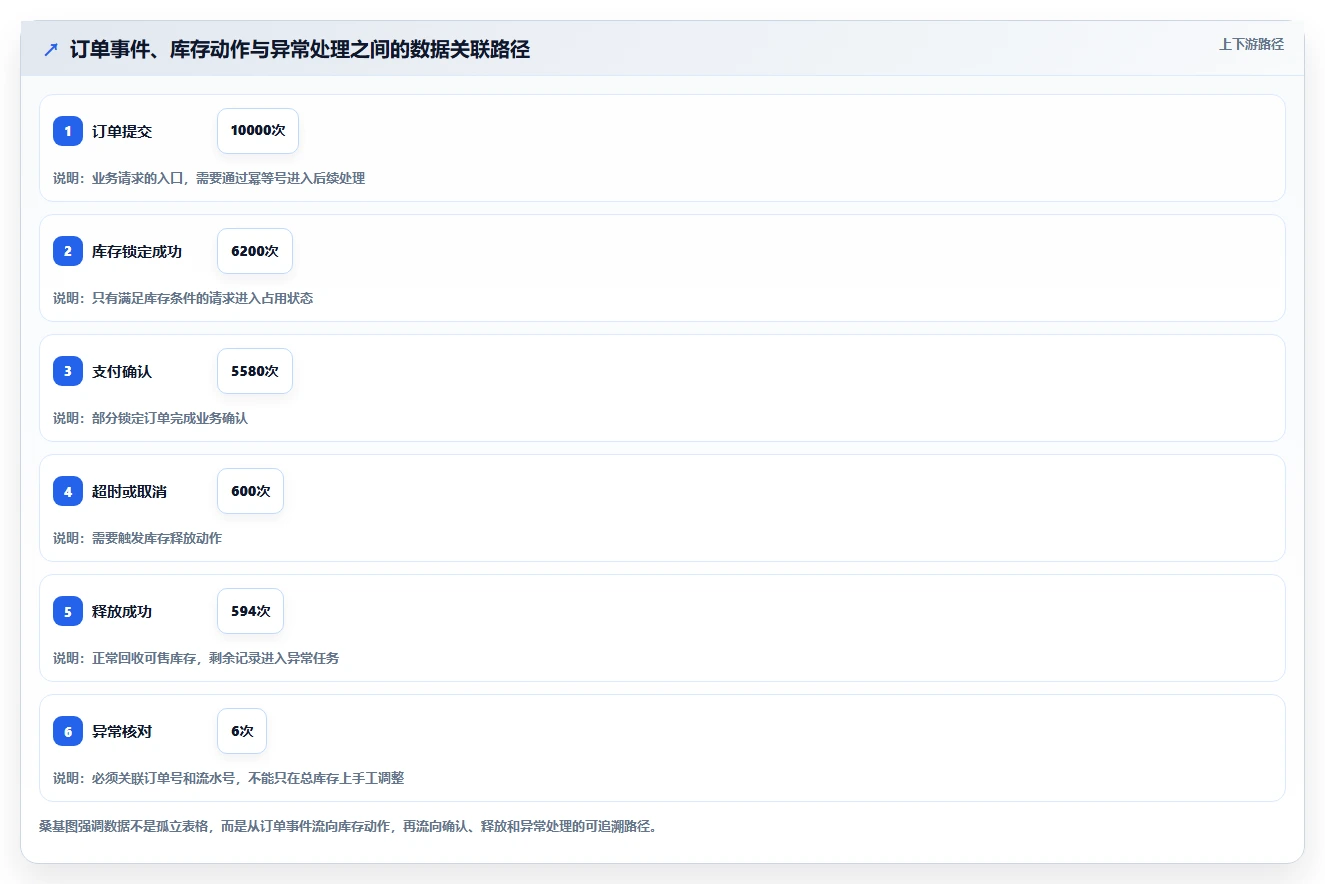Click the 5580次 value chip
Viewport: 1325px width, 884px height.
255,371
